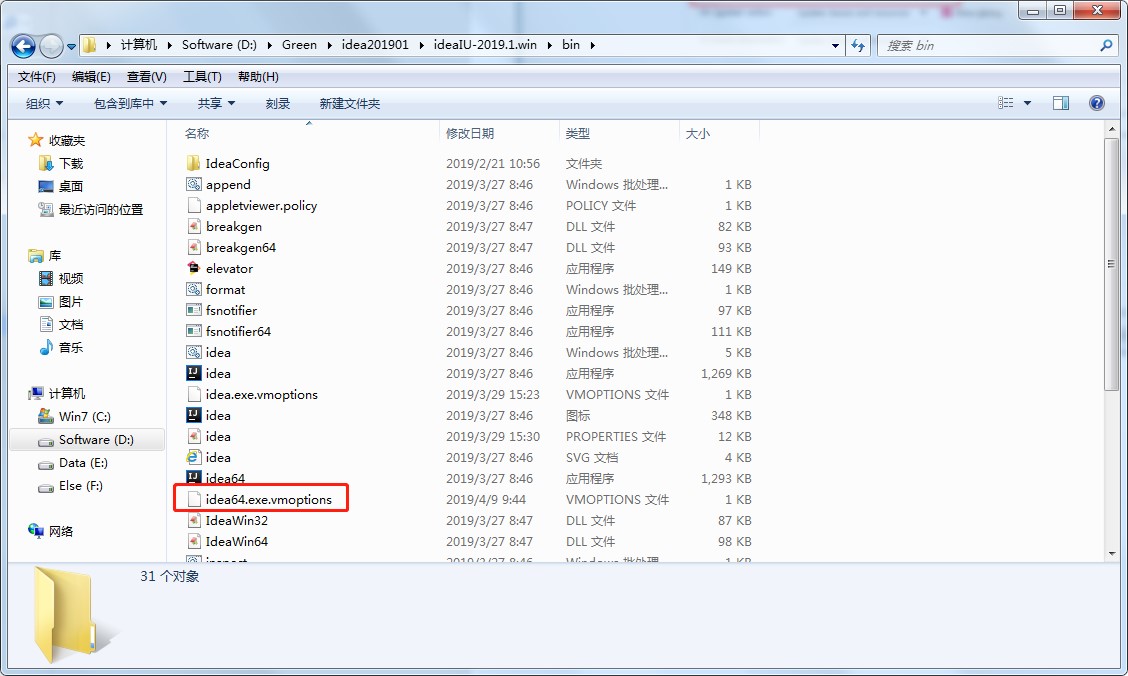The width and height of the screenshot is (1128, 676).
Task: Click ideaIU-2019.1.win breadcrumb segment
Action: click(x=485, y=45)
